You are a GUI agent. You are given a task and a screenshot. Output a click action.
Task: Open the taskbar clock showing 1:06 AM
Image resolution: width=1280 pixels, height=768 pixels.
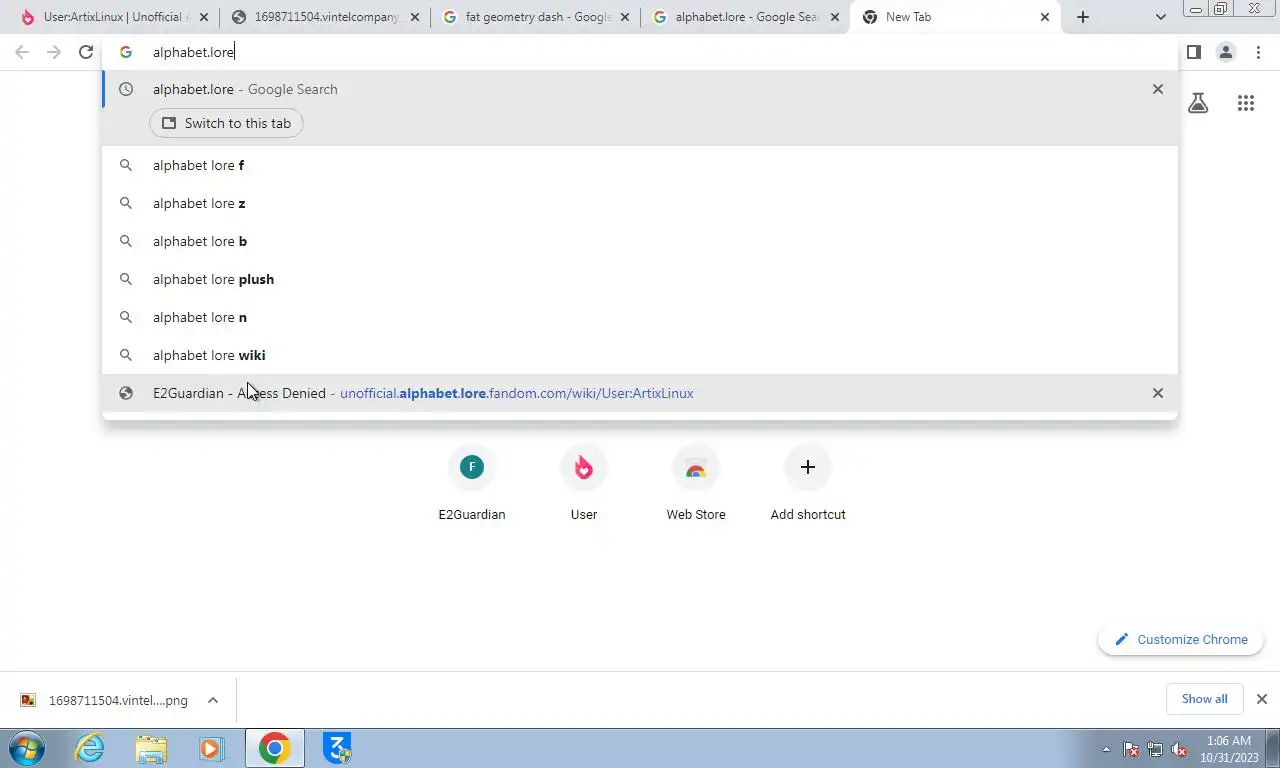[x=1227, y=749]
